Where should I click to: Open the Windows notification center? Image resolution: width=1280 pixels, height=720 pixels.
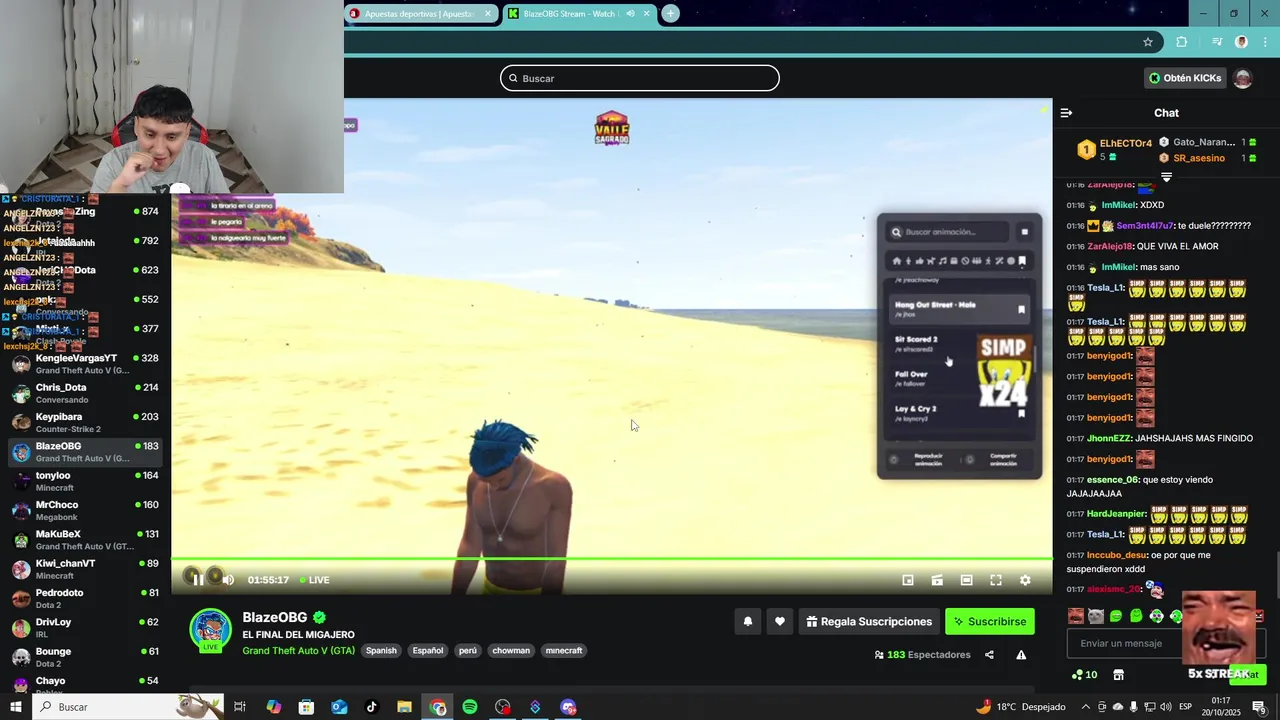pos(1258,707)
